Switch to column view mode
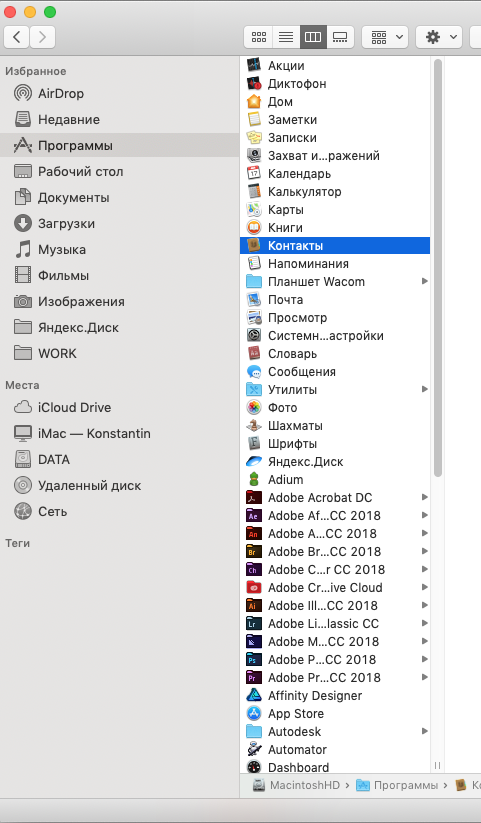This screenshot has width=481, height=823. (313, 37)
